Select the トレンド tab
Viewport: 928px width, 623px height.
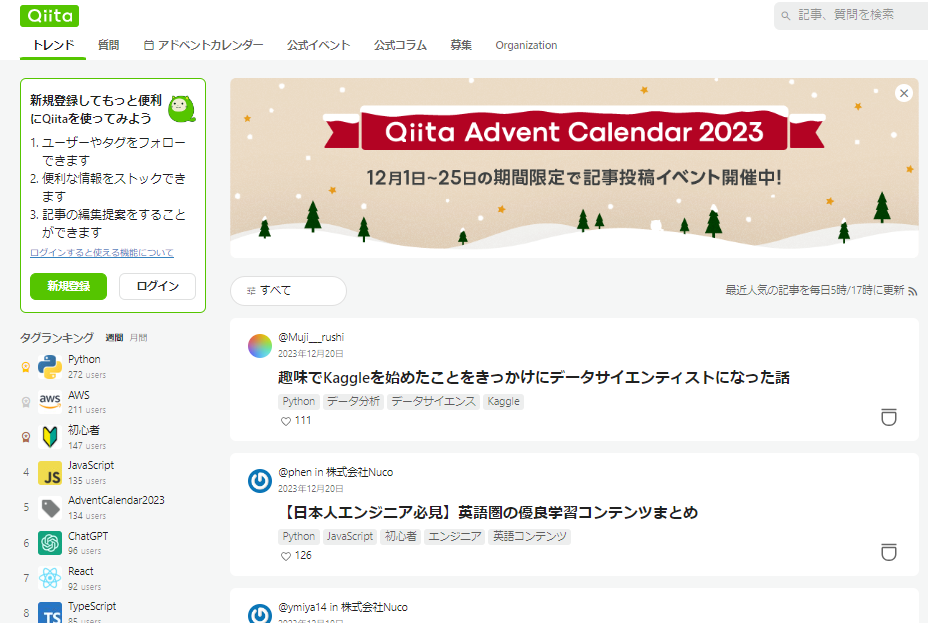pos(53,46)
